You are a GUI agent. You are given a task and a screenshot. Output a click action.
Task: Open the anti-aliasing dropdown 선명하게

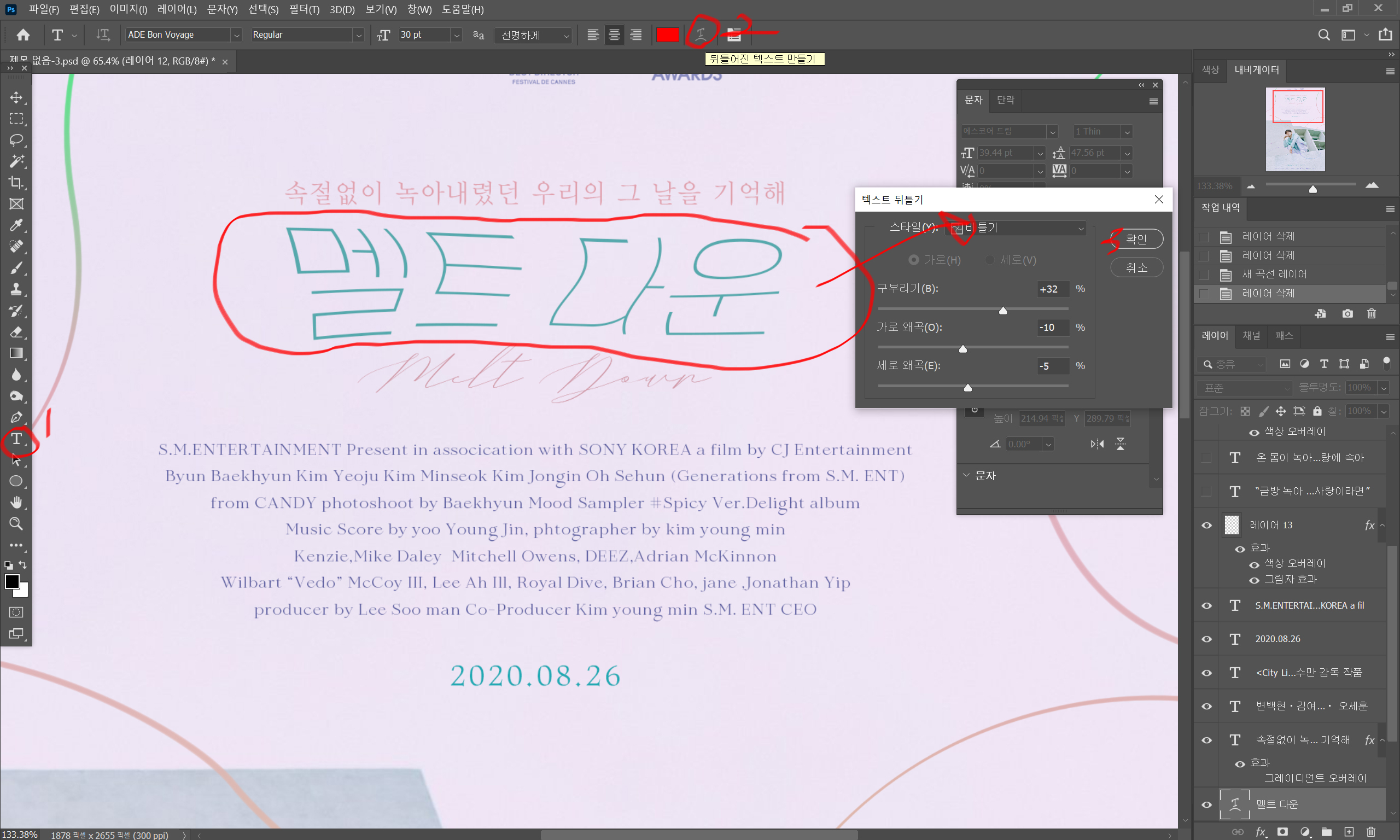pos(534,35)
